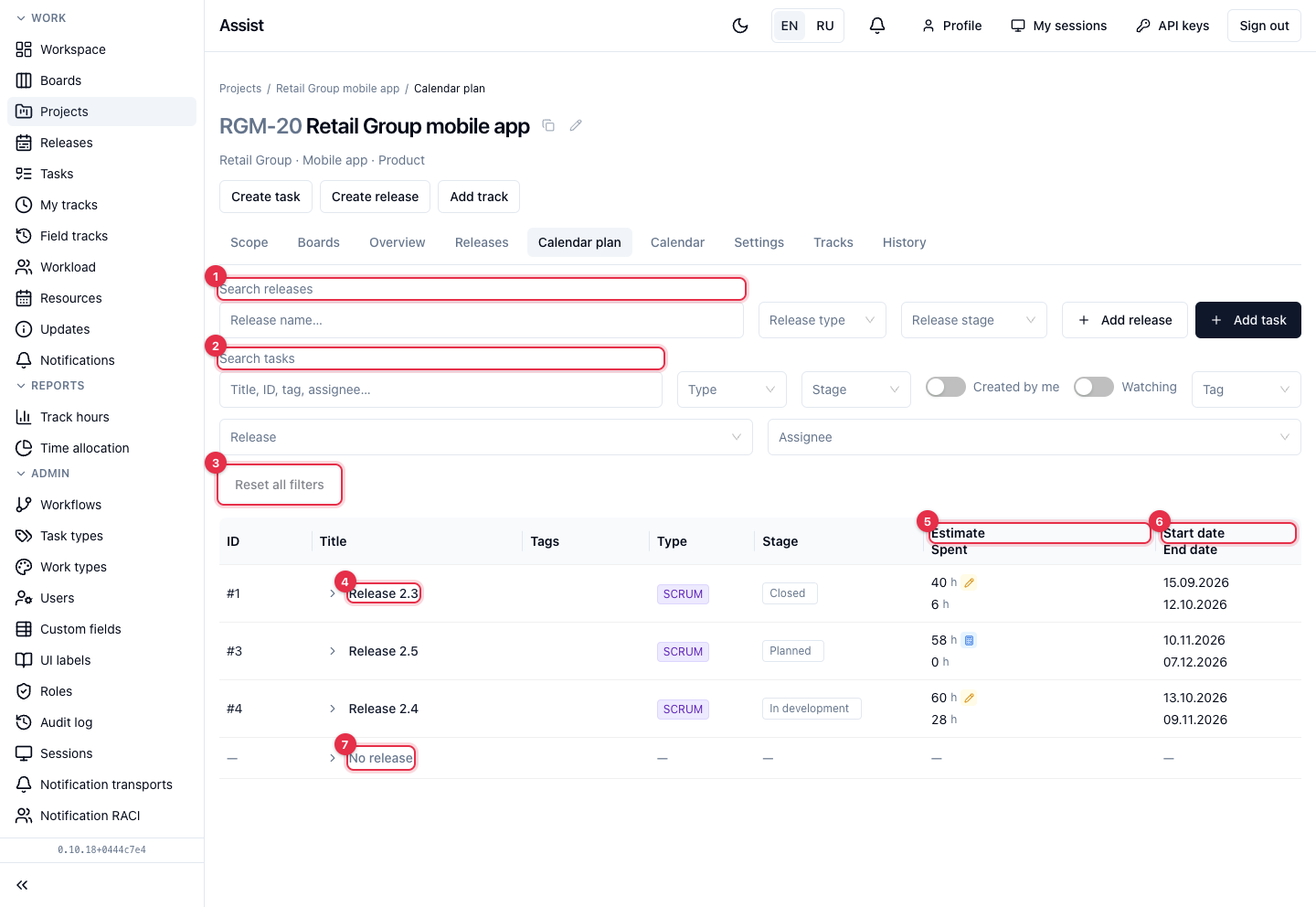Image resolution: width=1316 pixels, height=907 pixels.
Task: Toggle dark mode moon icon
Action: 740,26
